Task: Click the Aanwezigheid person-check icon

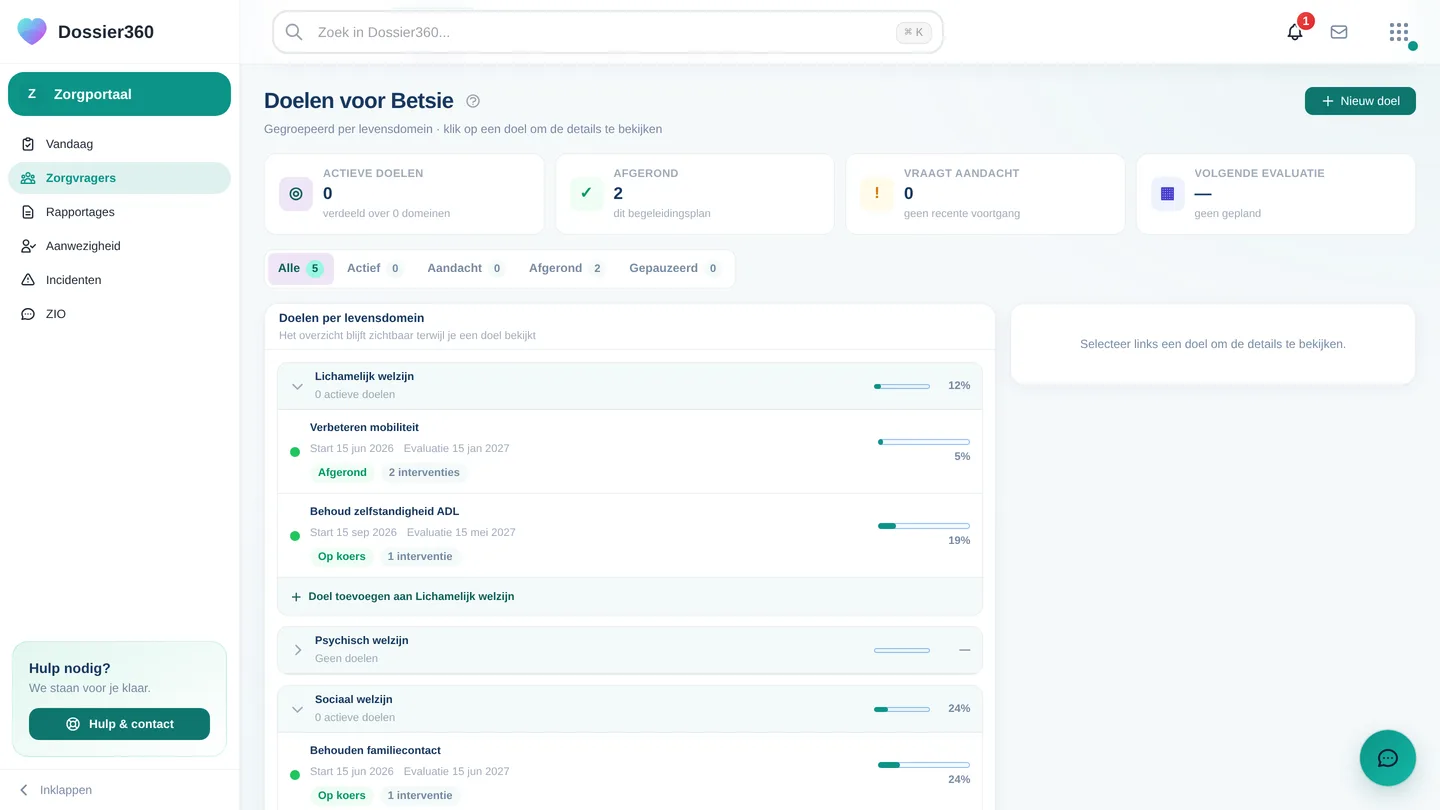Action: tap(28, 246)
